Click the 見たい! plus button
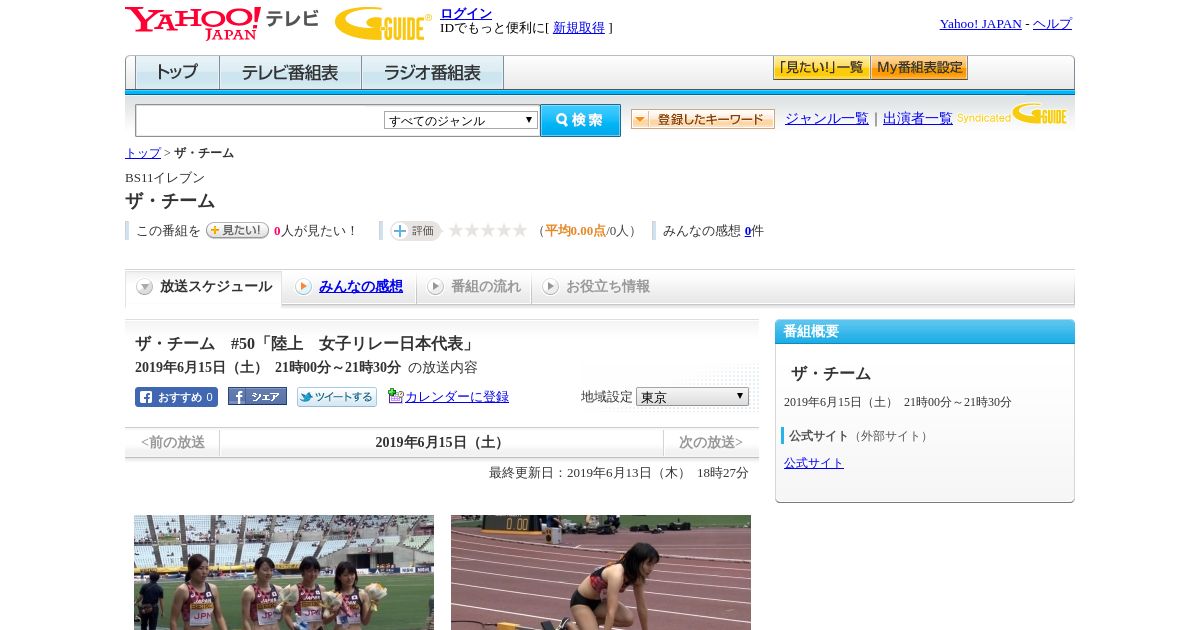Image resolution: width=1200 pixels, height=630 pixels. 237,230
